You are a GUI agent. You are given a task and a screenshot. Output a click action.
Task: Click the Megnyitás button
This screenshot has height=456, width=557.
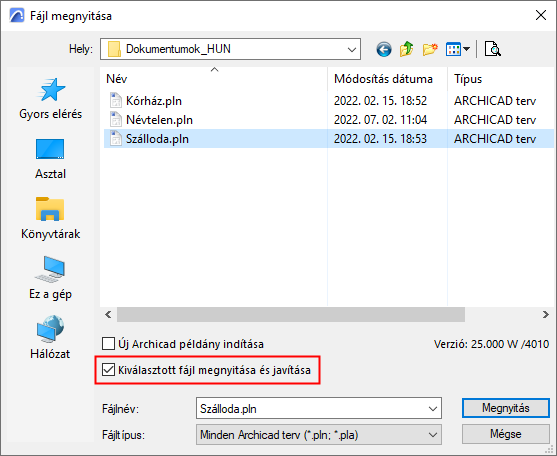coord(505,408)
